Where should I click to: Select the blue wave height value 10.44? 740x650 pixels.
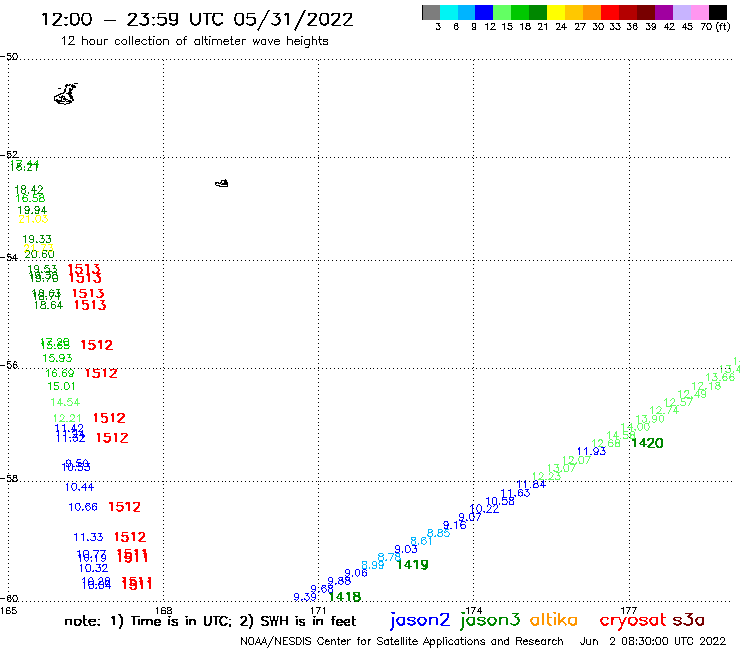(x=79, y=487)
